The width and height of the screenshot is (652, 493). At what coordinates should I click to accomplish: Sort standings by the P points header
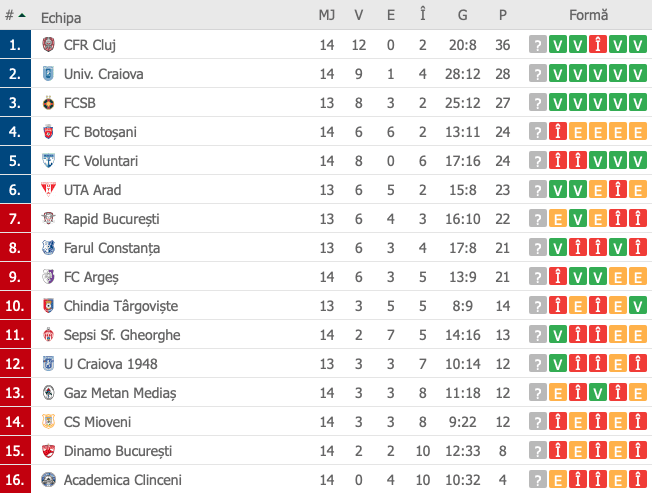502,15
